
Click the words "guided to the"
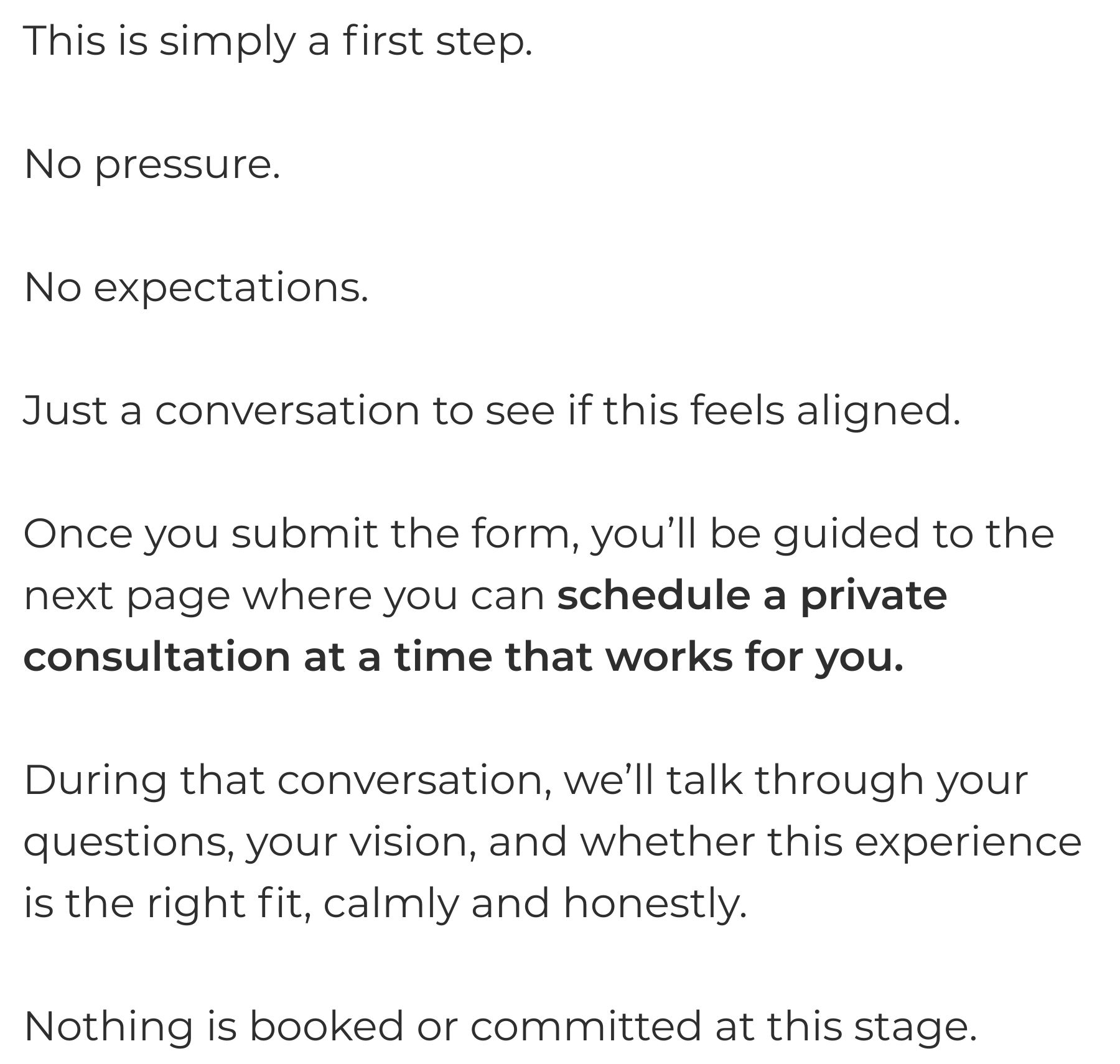[x=914, y=534]
